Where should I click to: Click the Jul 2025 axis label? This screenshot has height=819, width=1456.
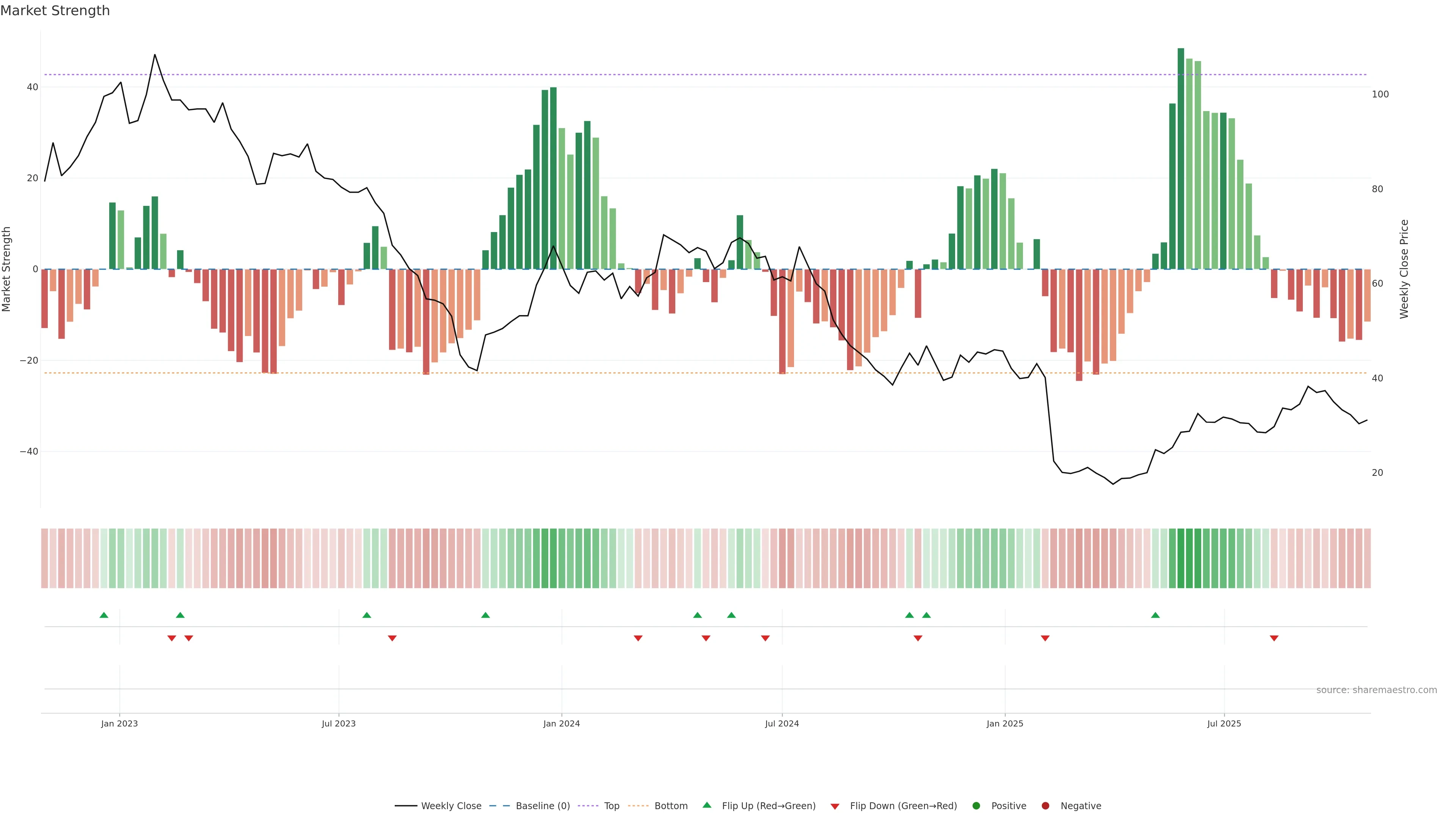pyautogui.click(x=1224, y=723)
